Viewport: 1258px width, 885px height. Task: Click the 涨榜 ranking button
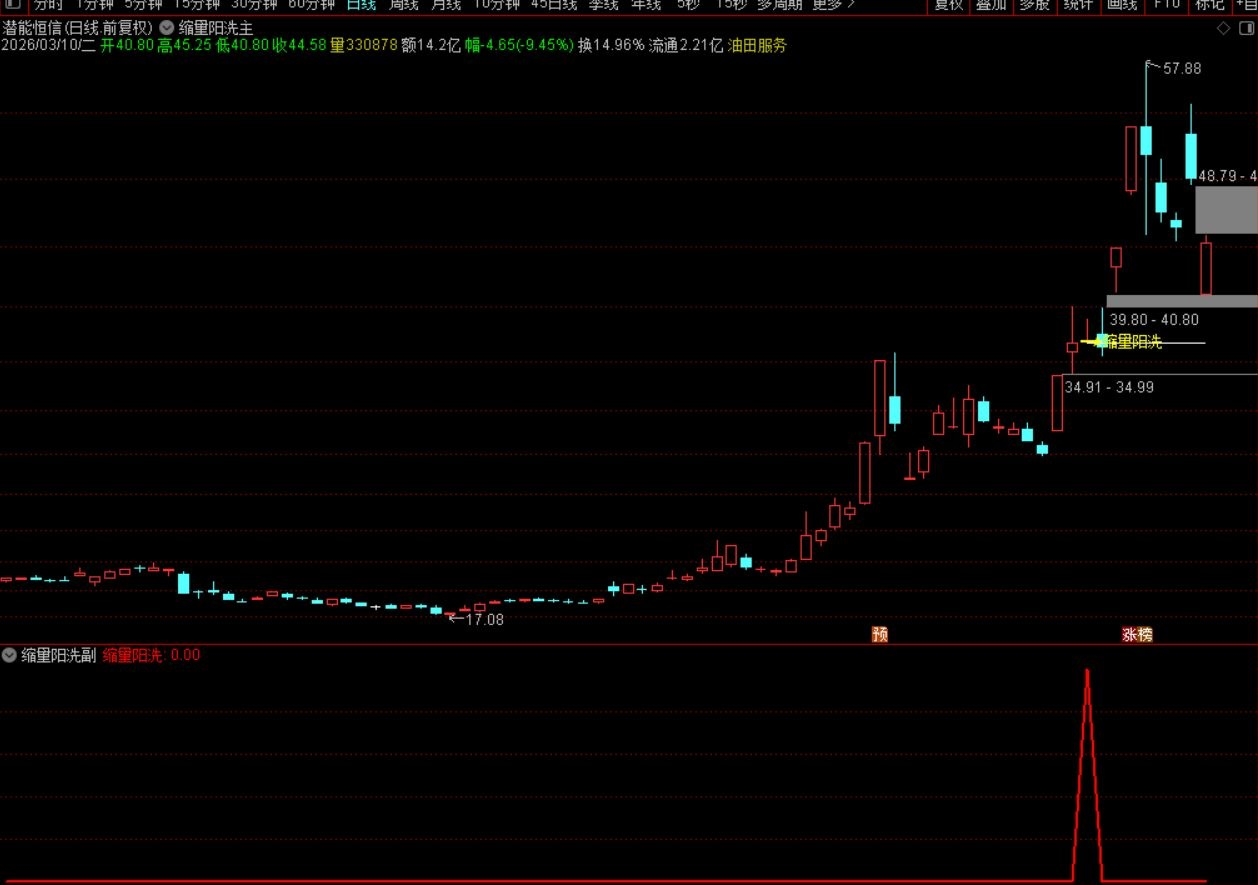click(1138, 634)
